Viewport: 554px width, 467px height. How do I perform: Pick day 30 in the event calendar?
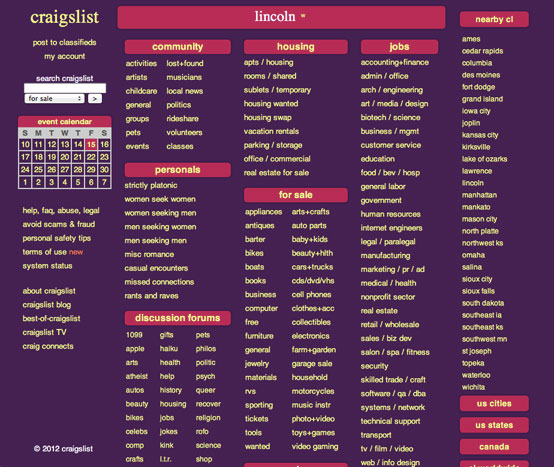104,170
